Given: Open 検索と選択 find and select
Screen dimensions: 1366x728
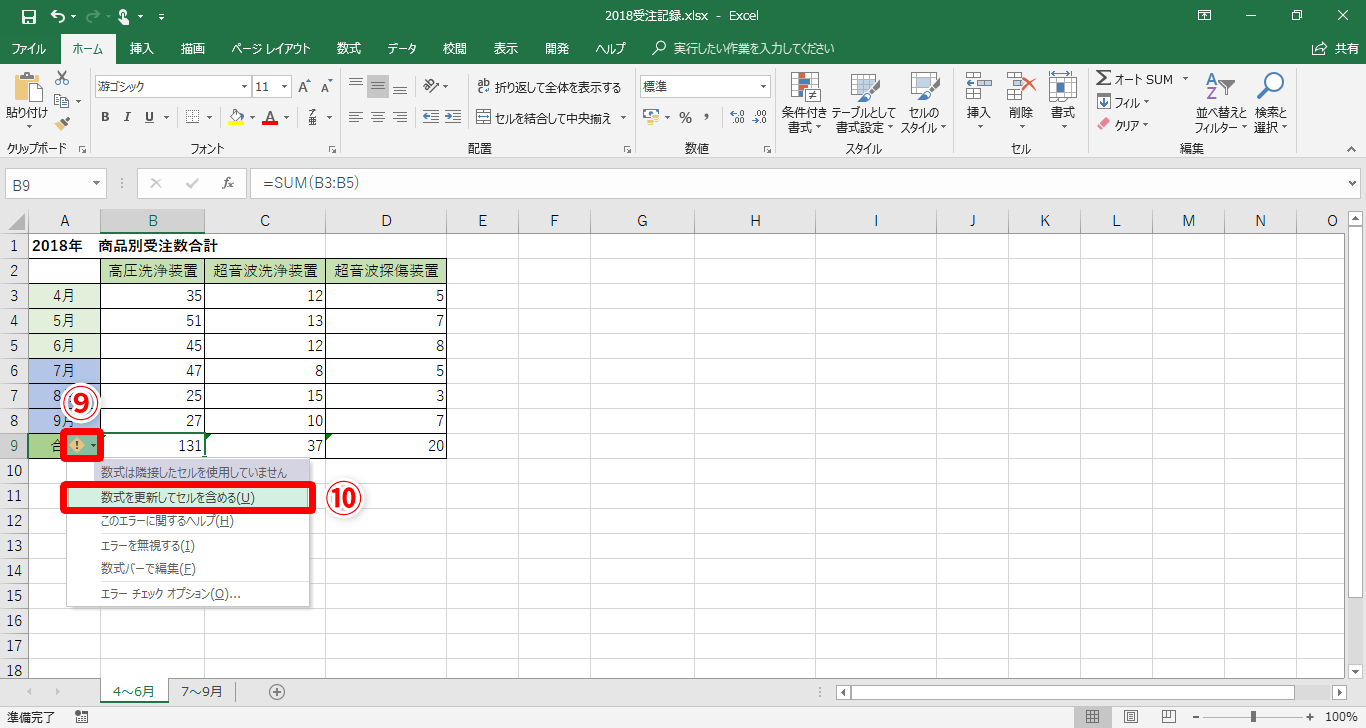Looking at the screenshot, I should pos(1270,103).
